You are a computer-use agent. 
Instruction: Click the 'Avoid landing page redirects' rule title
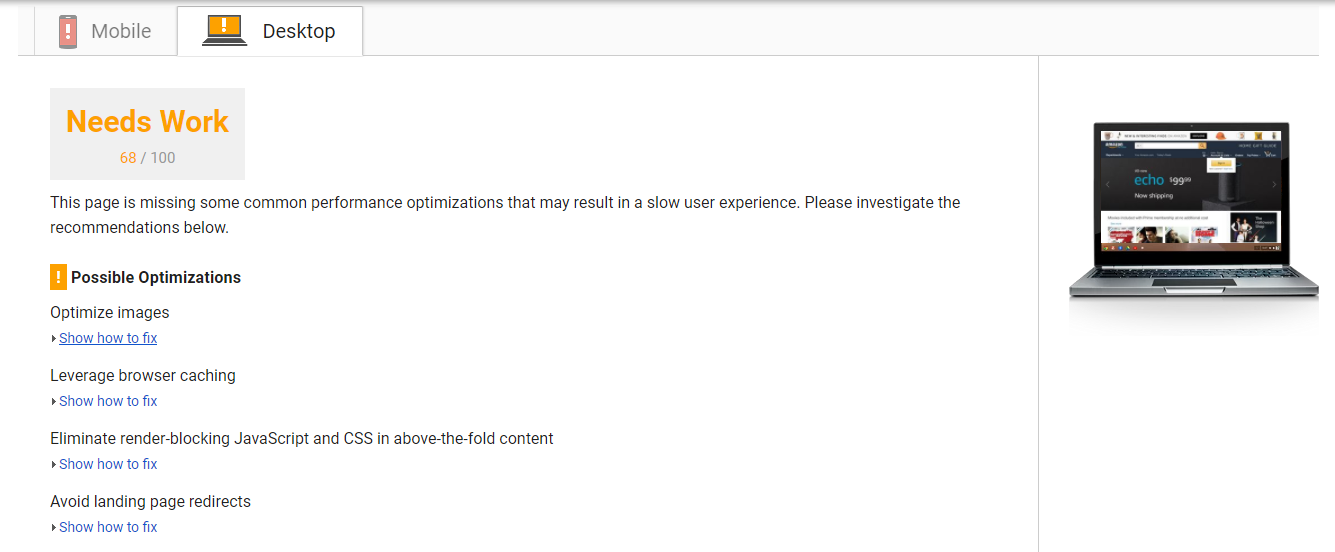(x=150, y=501)
